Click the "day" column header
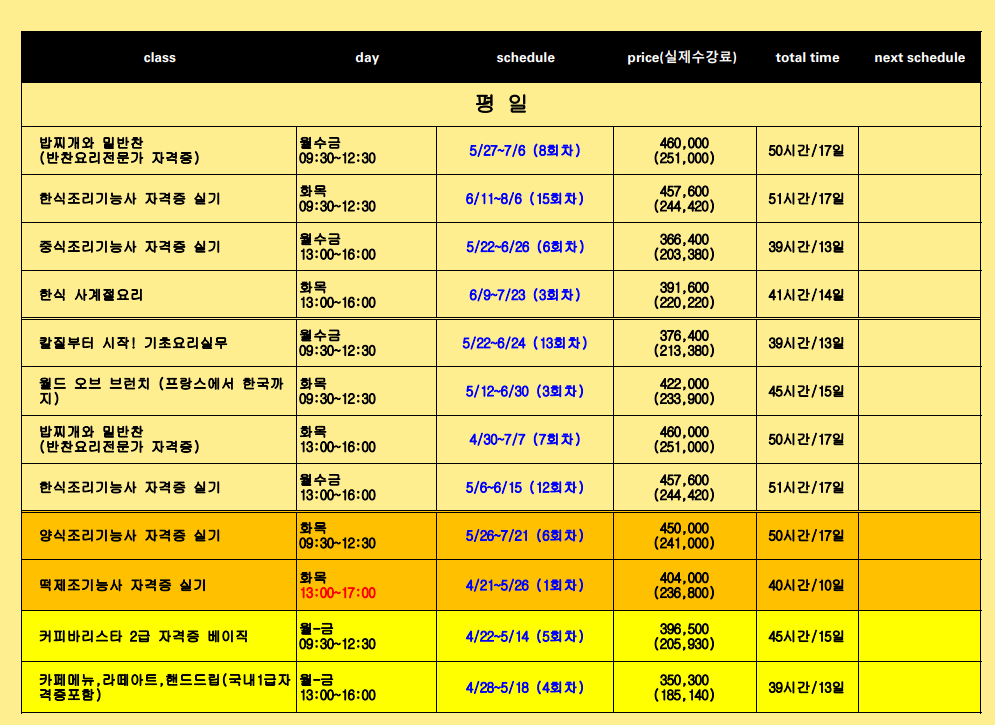 click(367, 58)
